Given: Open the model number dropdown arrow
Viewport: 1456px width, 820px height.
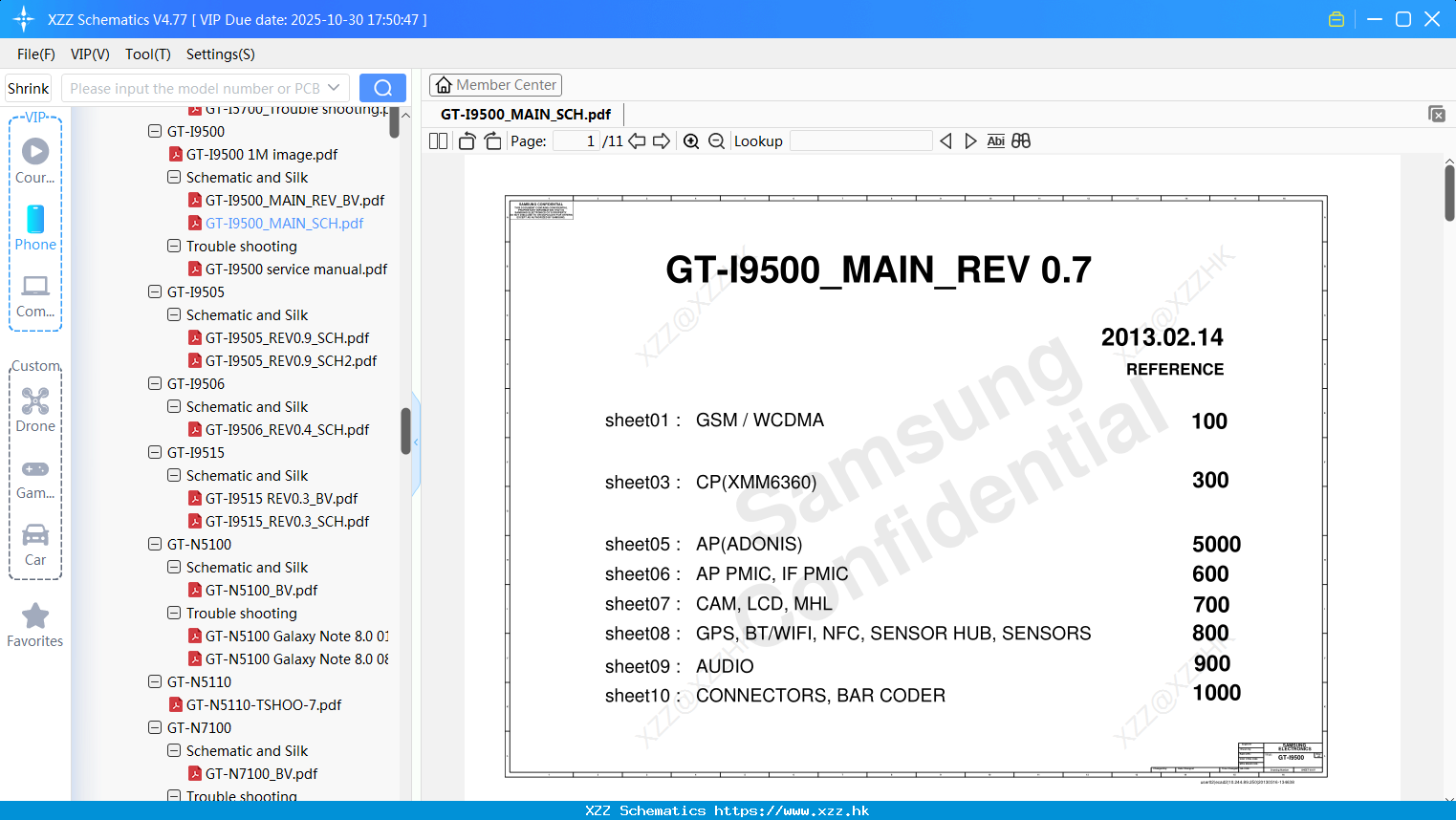Looking at the screenshot, I should pos(334,88).
